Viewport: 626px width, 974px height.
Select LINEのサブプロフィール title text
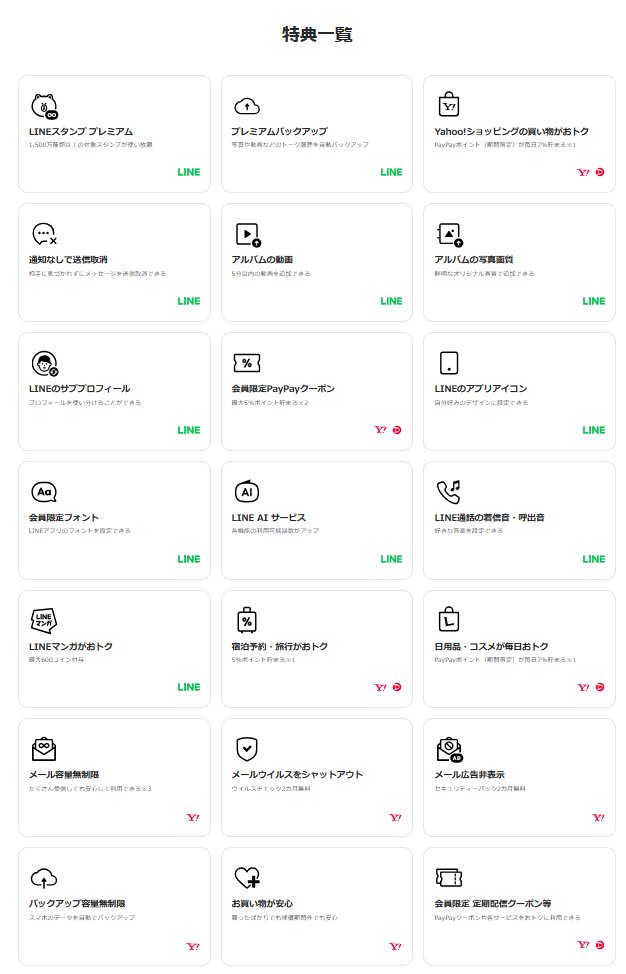coord(79,388)
